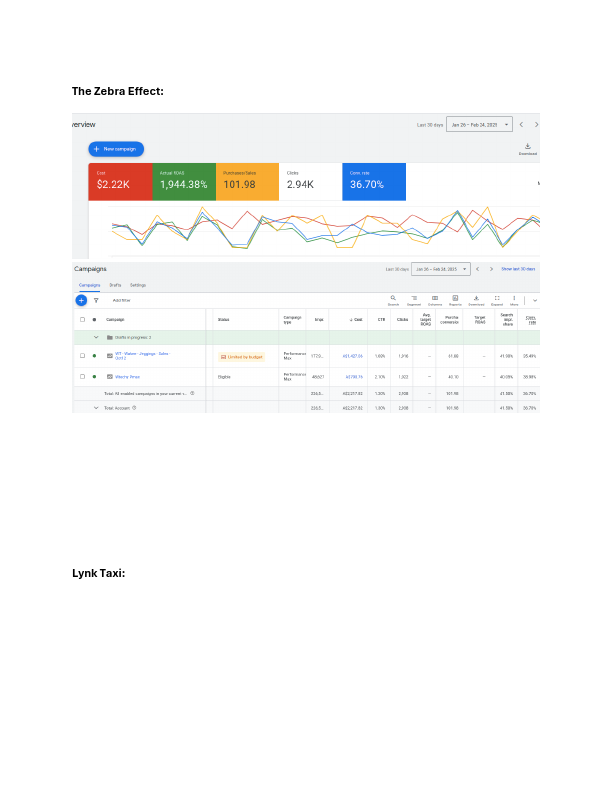Image resolution: width=612 pixels, height=792 pixels.
Task: Sort by the Status column header
Action: 223,320
